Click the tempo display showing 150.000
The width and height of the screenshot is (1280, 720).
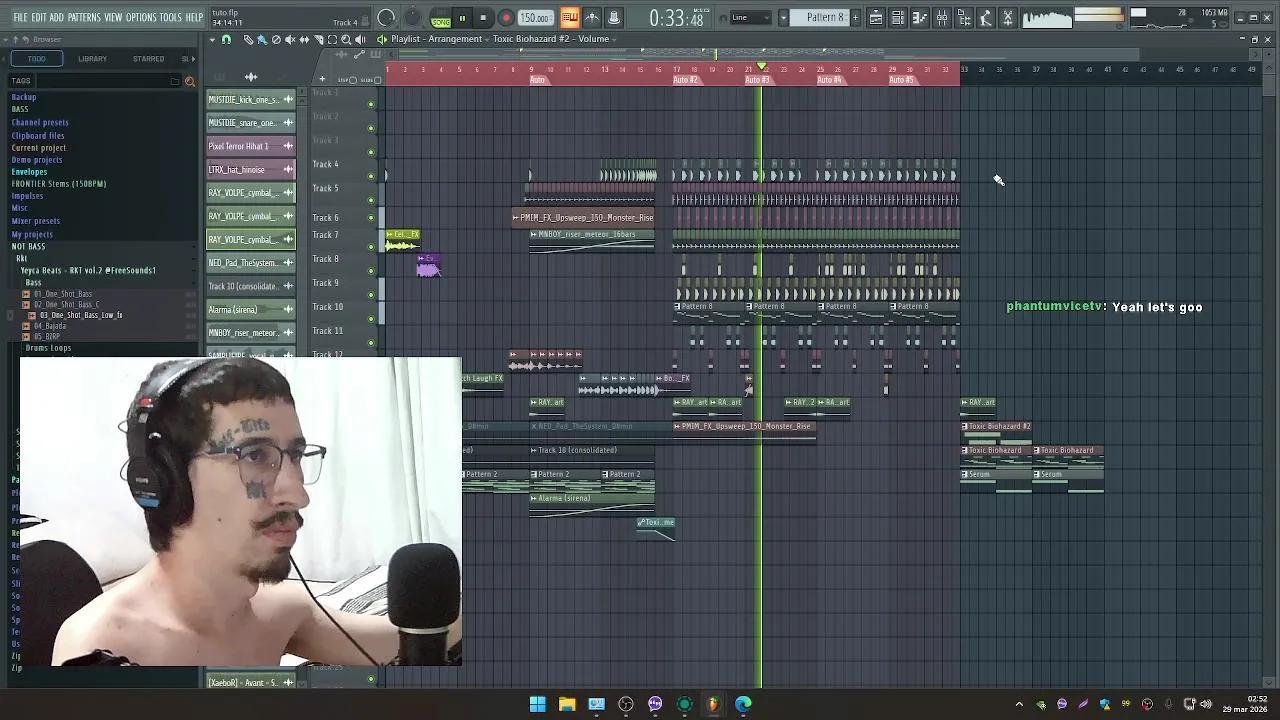535,17
